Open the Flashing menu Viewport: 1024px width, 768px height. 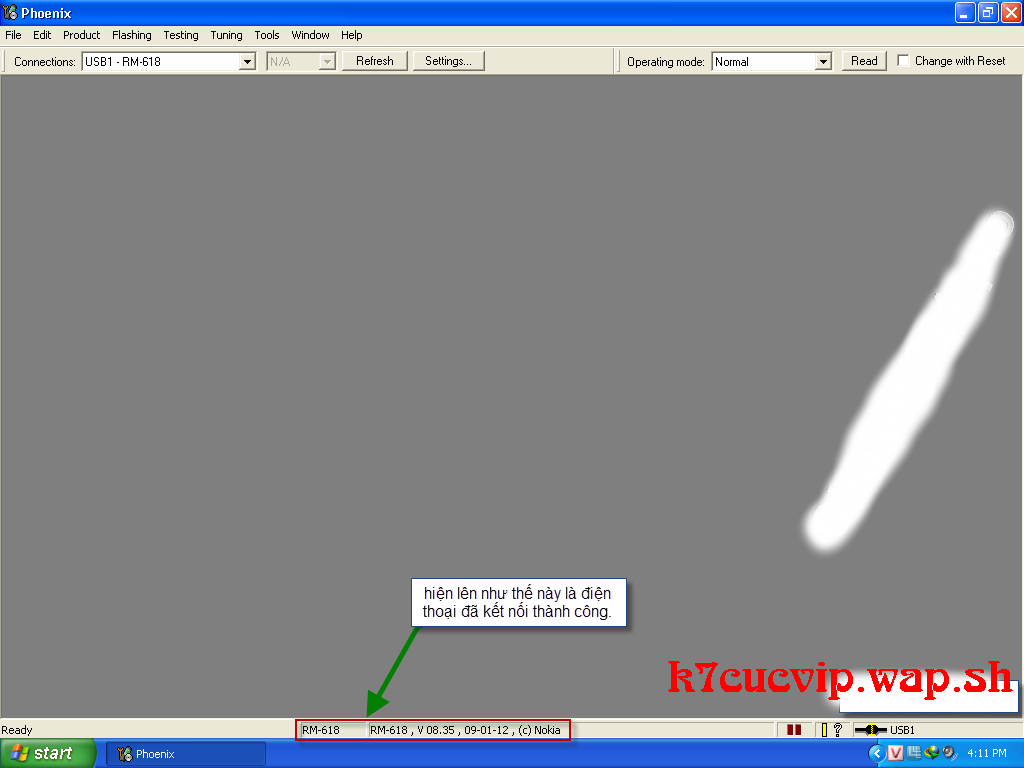click(131, 35)
